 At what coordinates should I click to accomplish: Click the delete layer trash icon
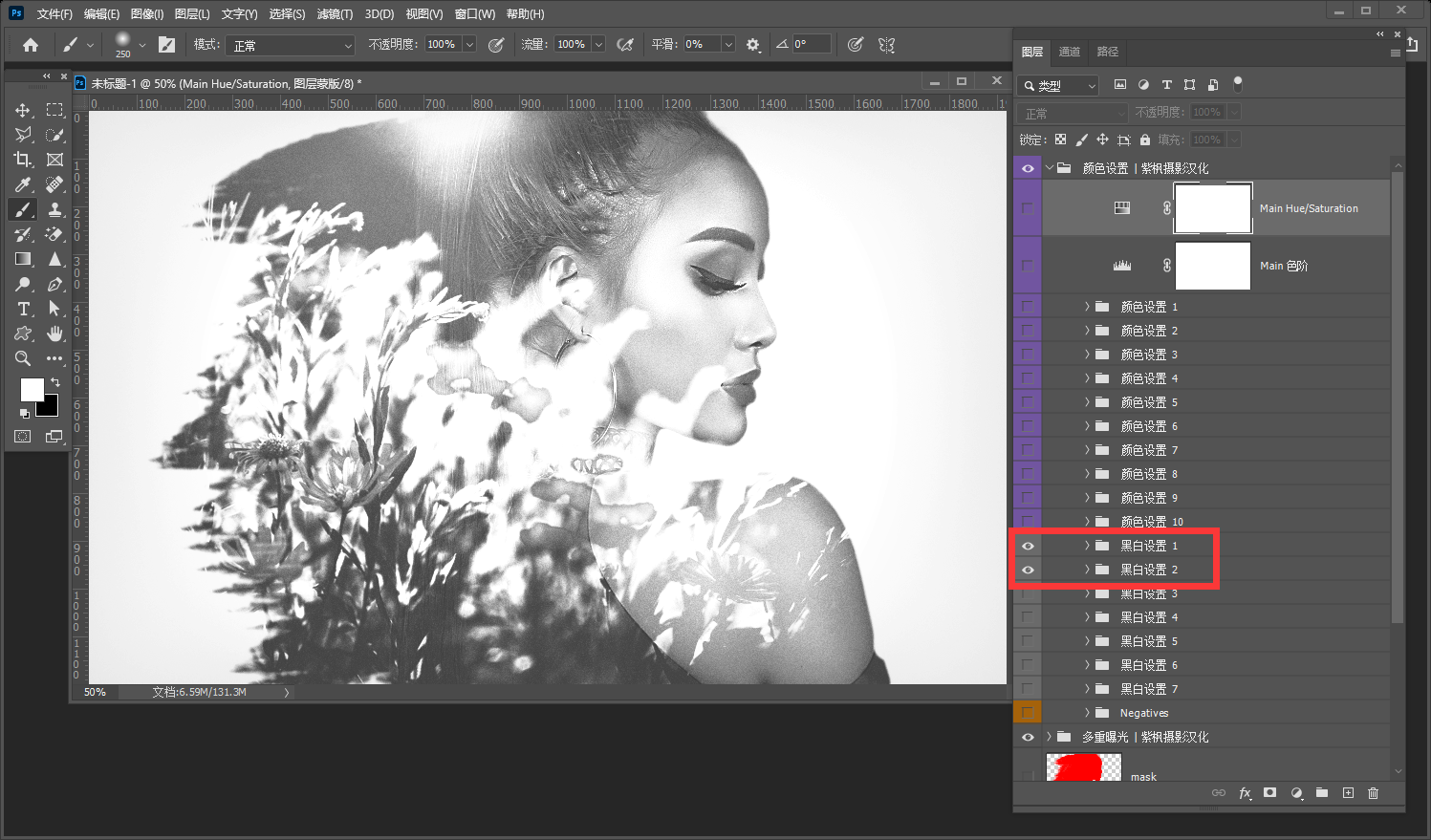[1373, 793]
